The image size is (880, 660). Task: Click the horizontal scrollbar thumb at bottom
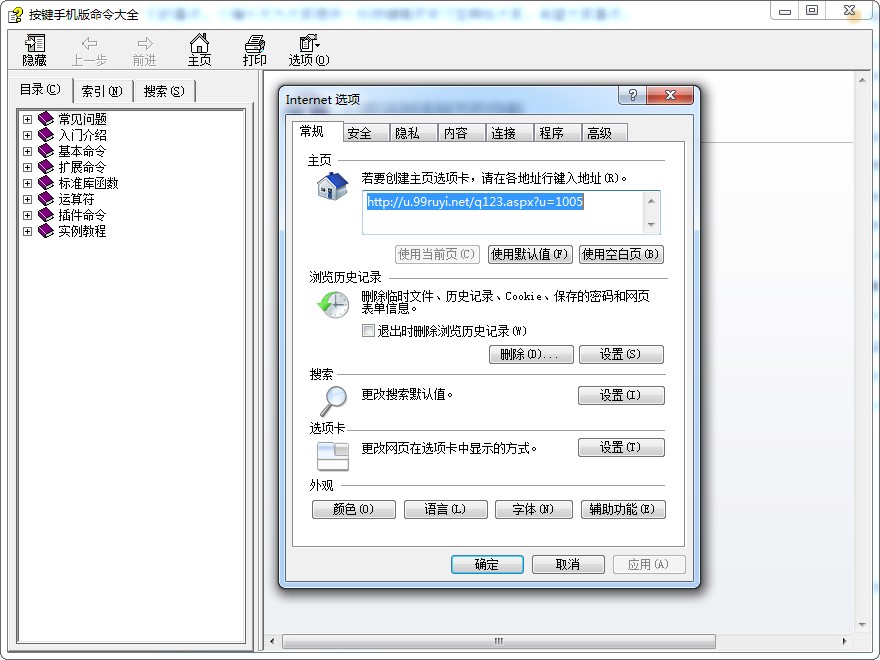[x=498, y=641]
